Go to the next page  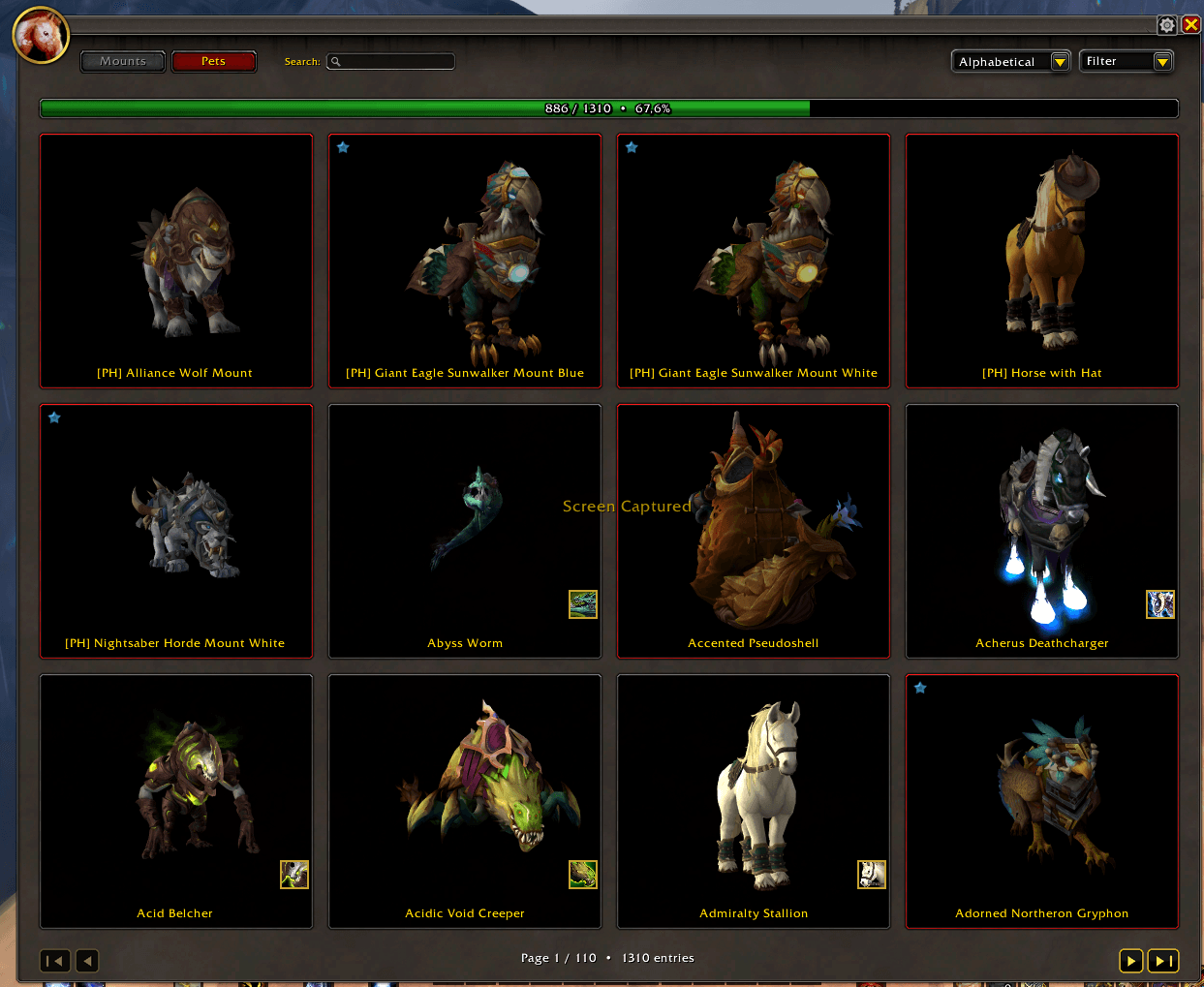tap(1130, 961)
